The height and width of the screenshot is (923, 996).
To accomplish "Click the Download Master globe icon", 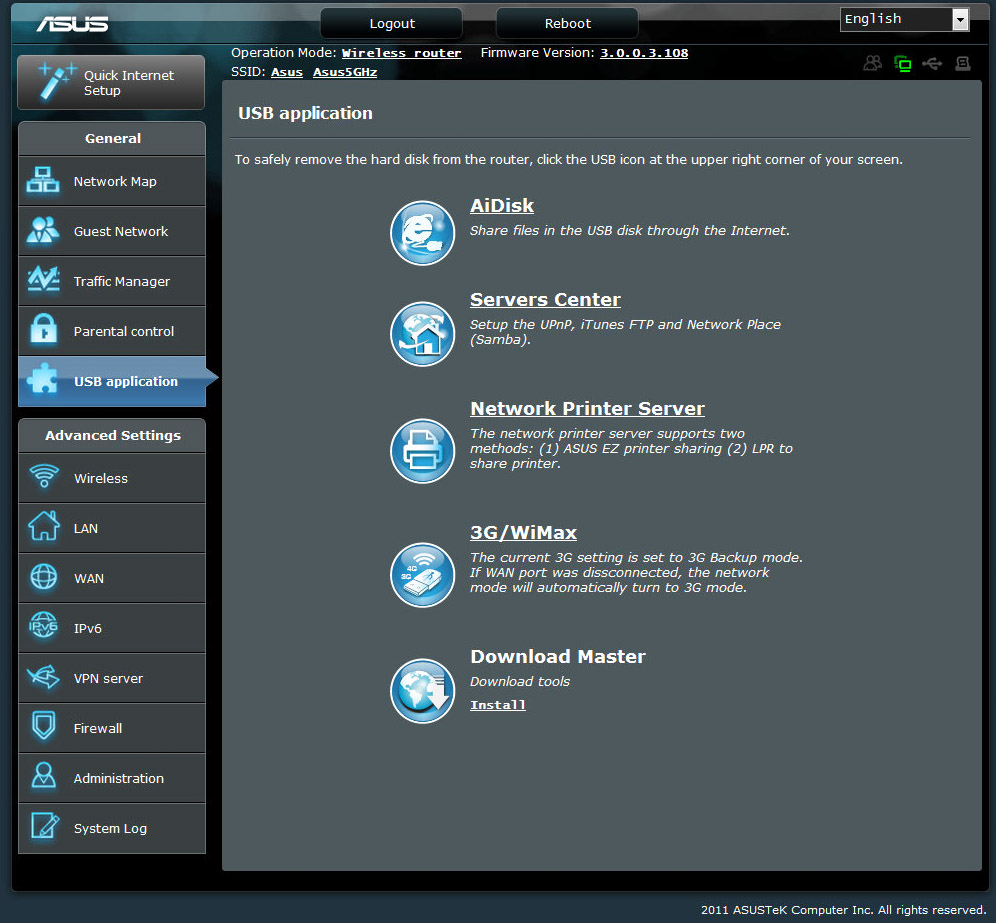I will point(422,691).
